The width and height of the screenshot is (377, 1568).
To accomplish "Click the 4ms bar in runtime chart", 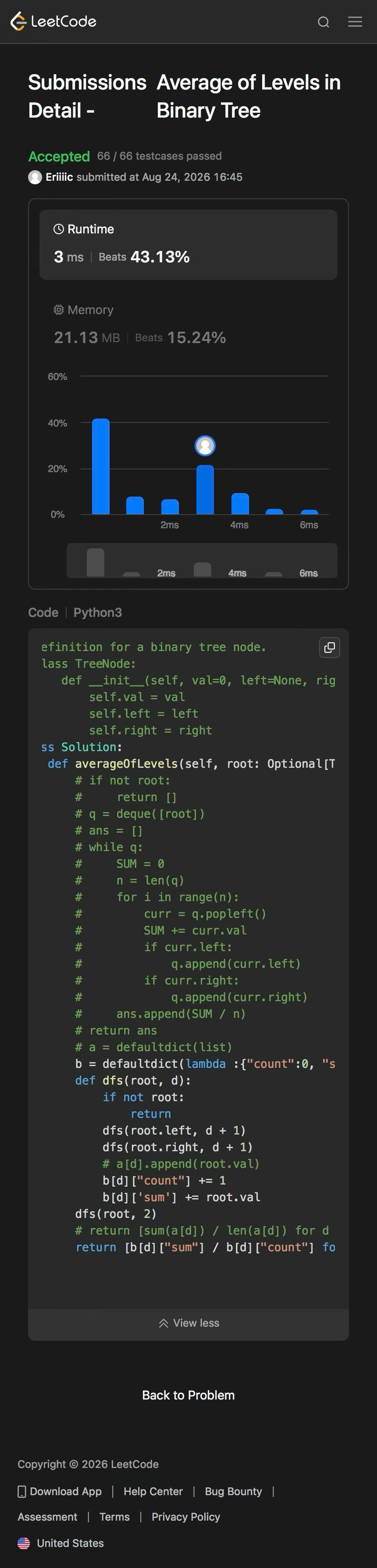I will [x=240, y=504].
